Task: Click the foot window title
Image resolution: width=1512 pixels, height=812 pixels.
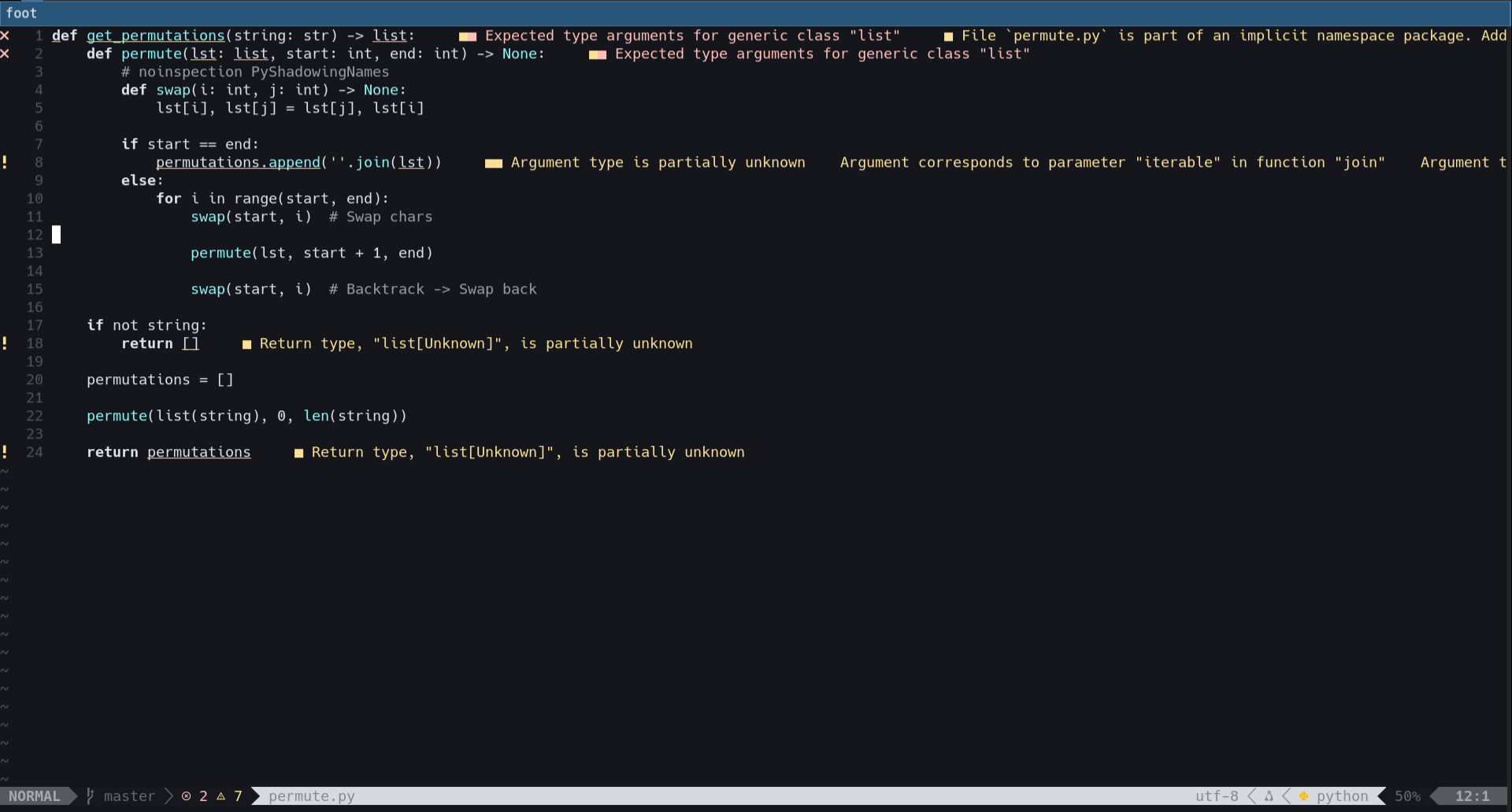Action: (x=21, y=13)
